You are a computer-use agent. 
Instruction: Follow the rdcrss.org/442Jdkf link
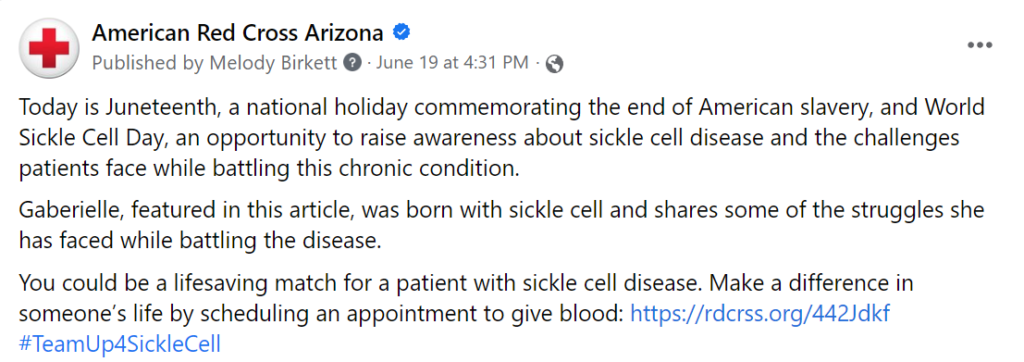tap(759, 314)
